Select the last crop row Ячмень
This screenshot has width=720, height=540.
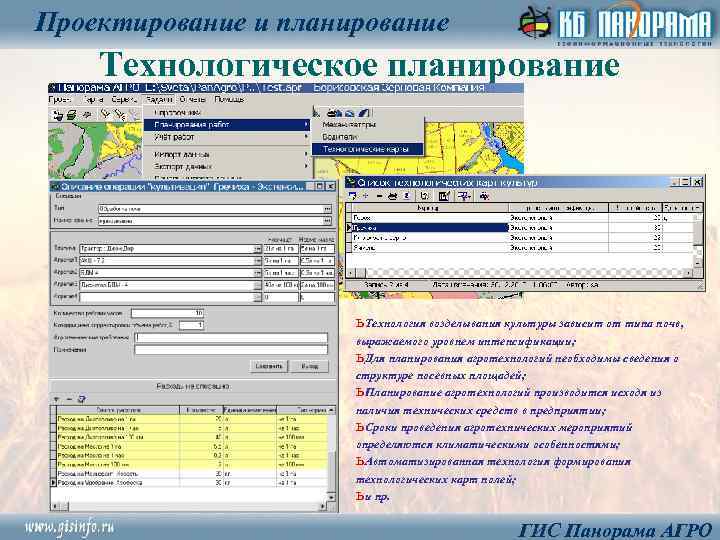click(521, 248)
